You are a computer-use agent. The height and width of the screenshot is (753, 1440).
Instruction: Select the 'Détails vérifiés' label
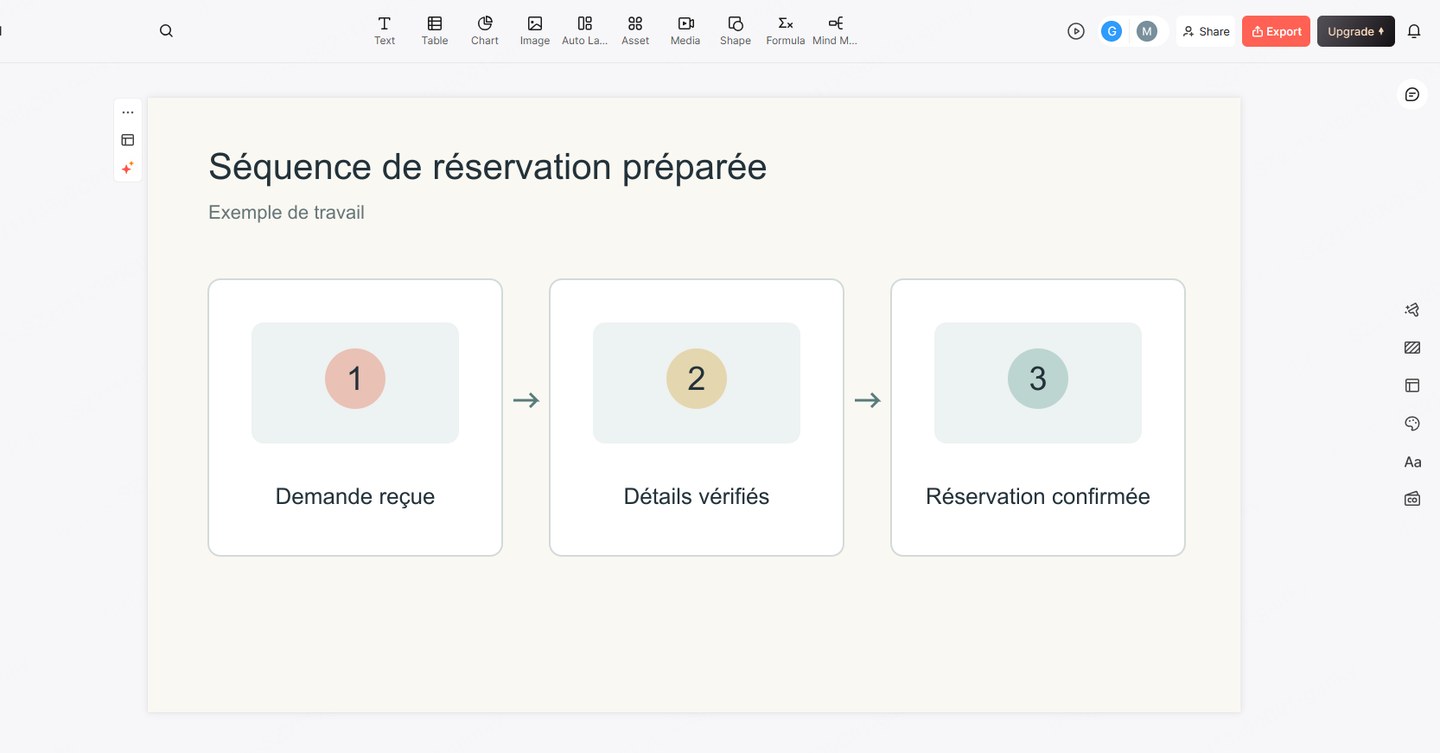coord(697,496)
